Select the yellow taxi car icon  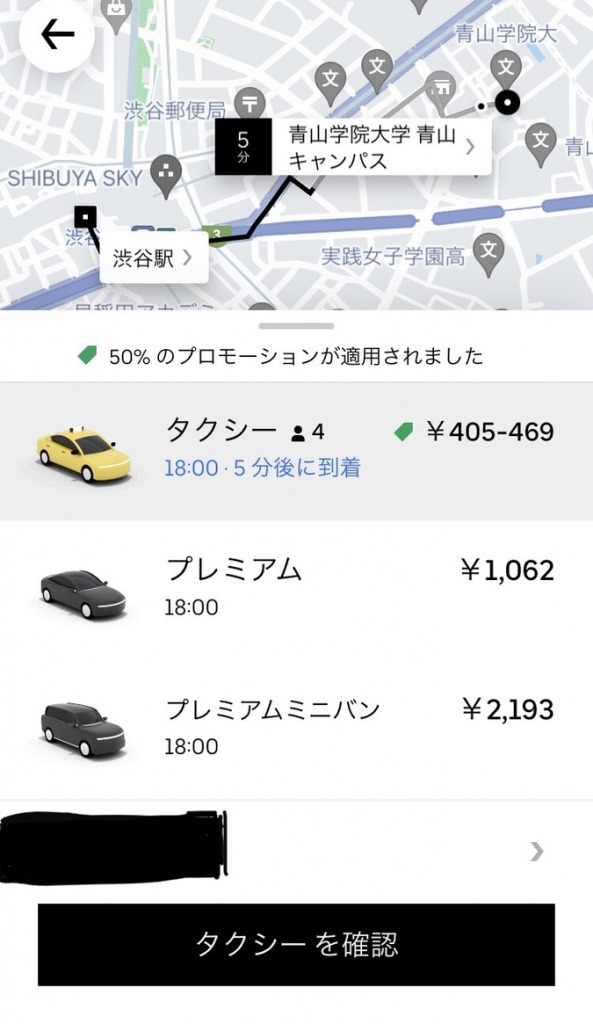click(82, 453)
